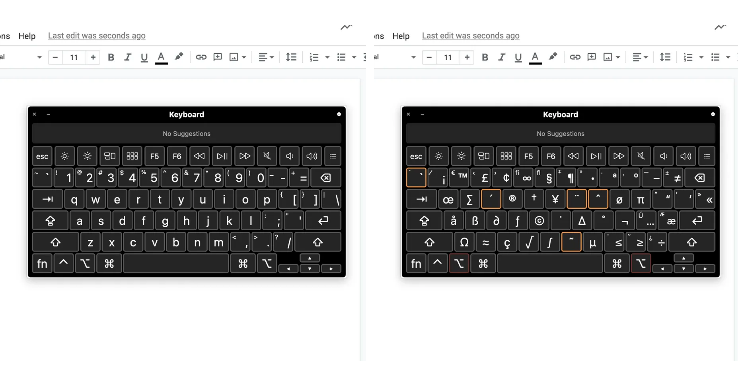Click the yen ¥ symbol key
This screenshot has width=738, height=370.
[x=555, y=199]
